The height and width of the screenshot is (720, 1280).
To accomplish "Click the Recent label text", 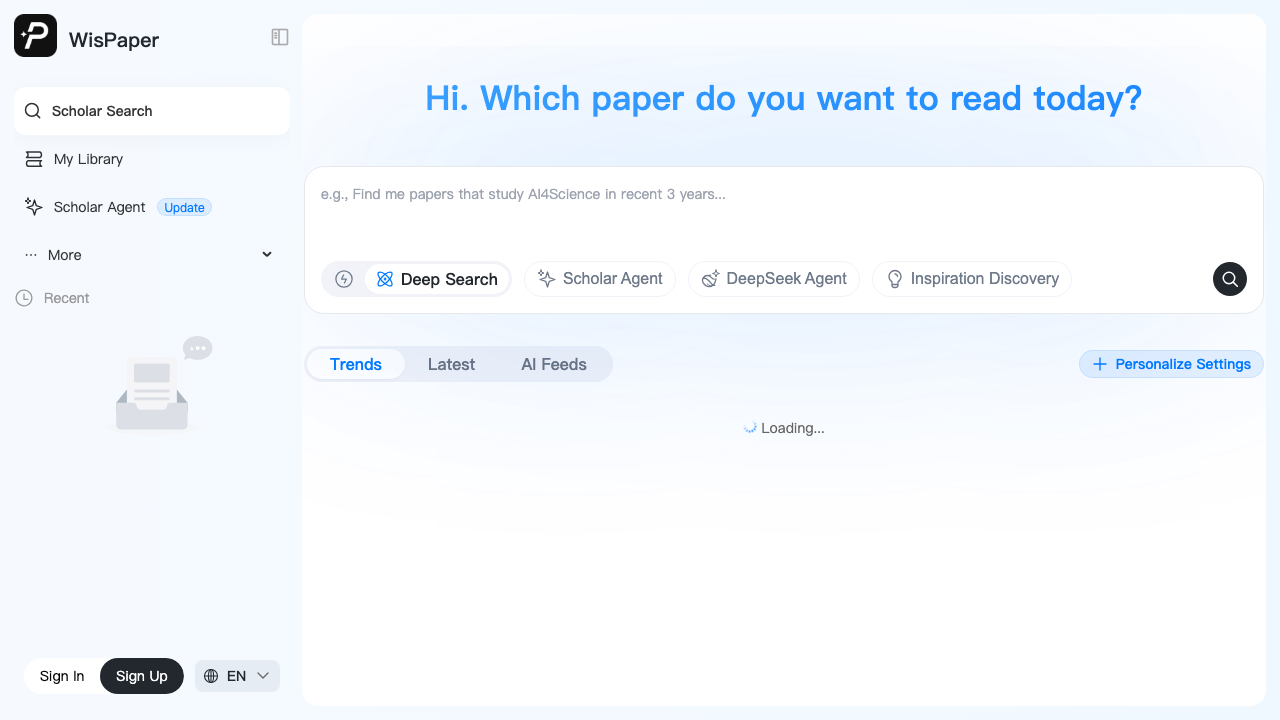I will click(67, 298).
